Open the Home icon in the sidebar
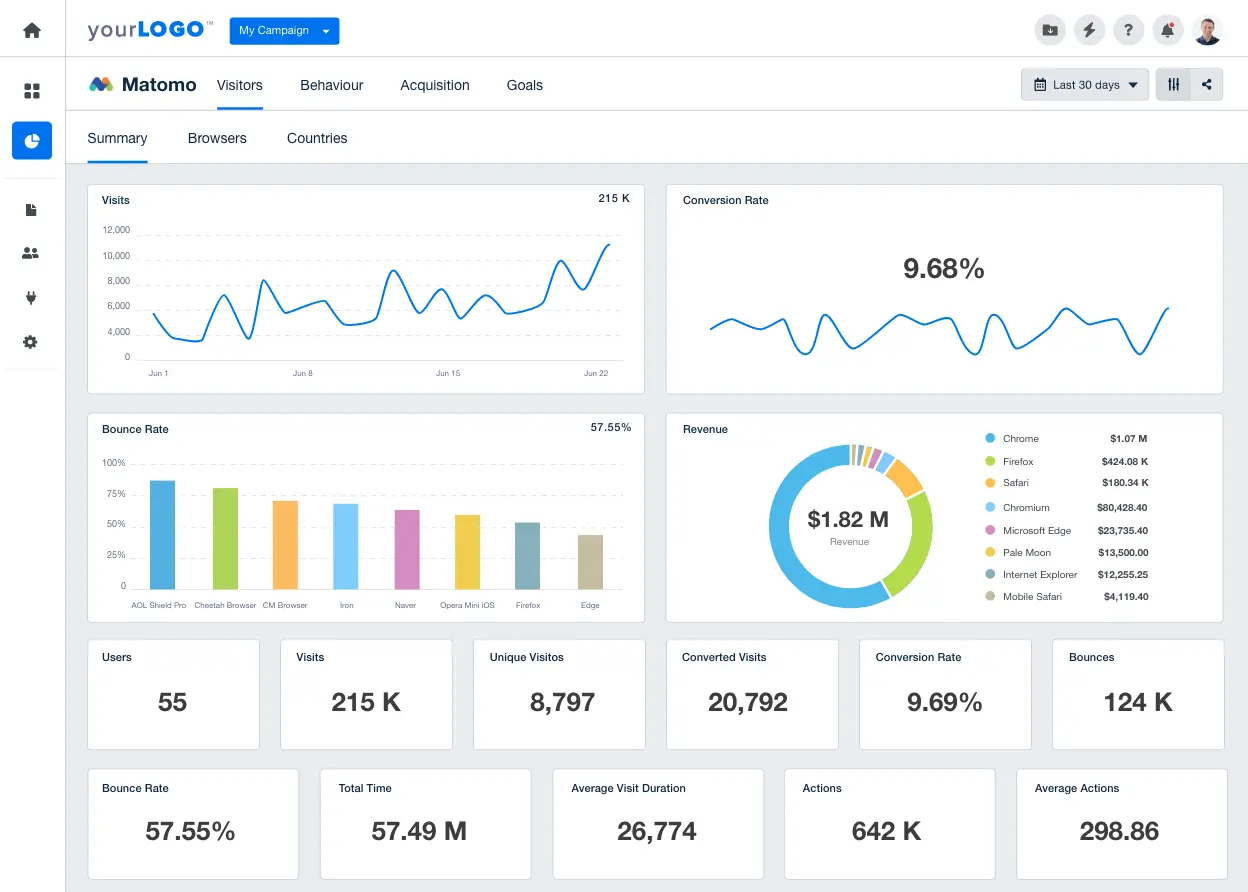 click(x=31, y=29)
